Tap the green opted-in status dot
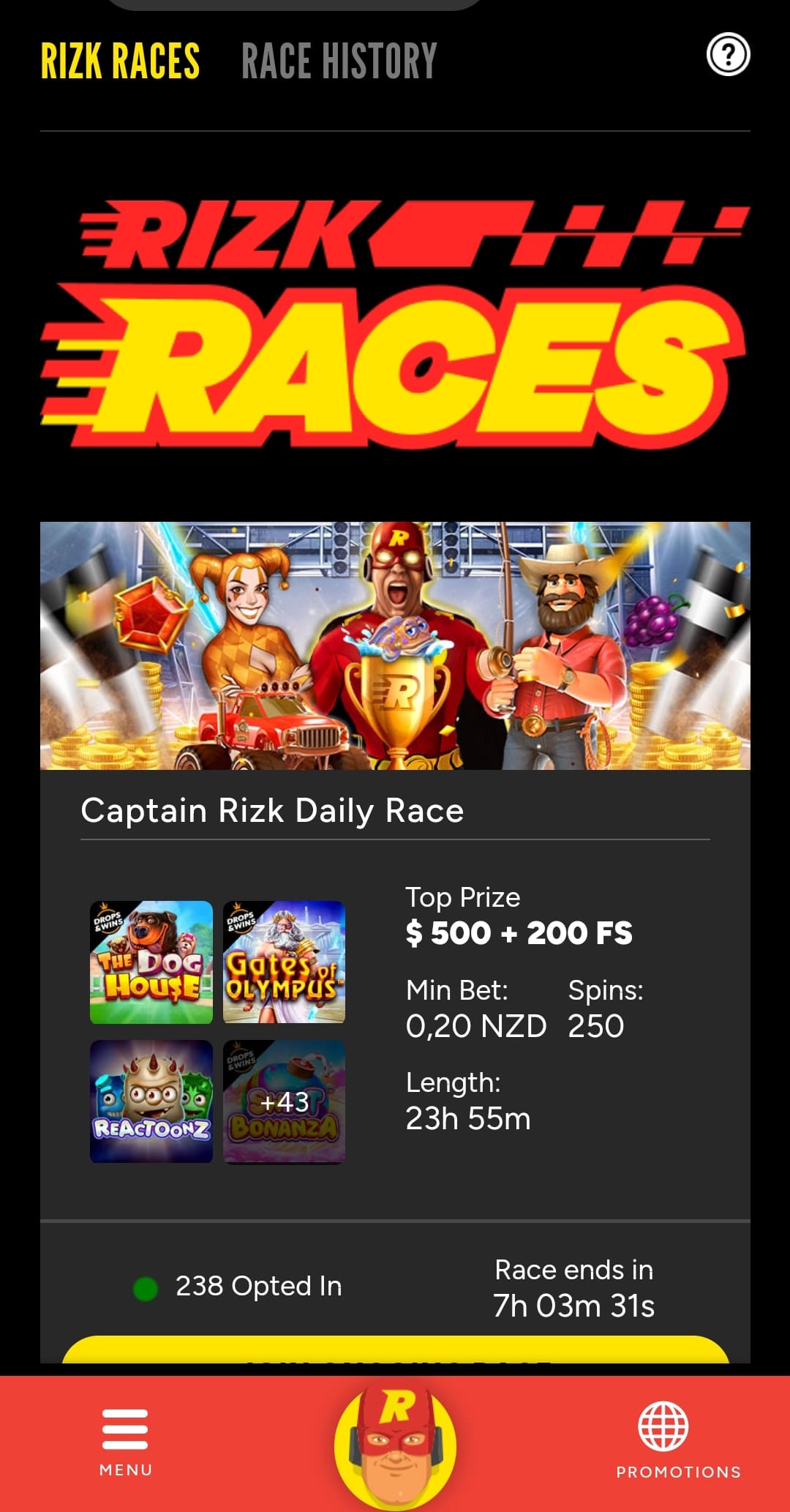 [146, 1289]
